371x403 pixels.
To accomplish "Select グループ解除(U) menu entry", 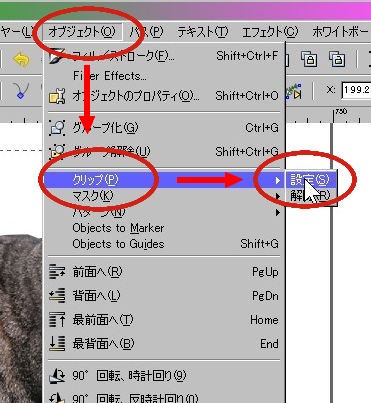I will (x=164, y=152).
